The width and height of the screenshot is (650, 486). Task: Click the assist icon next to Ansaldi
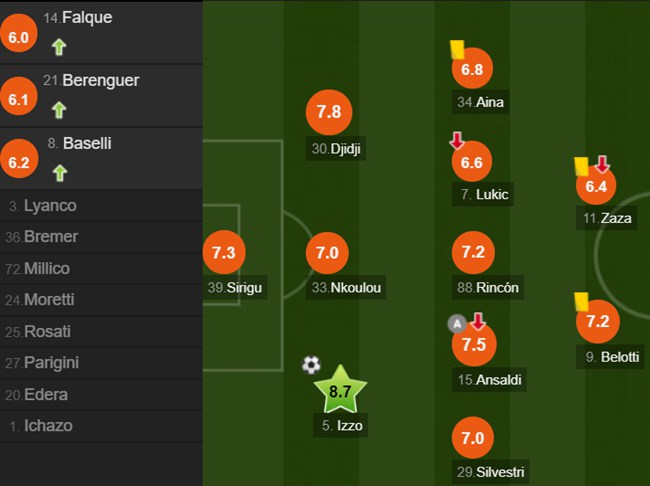[457, 323]
